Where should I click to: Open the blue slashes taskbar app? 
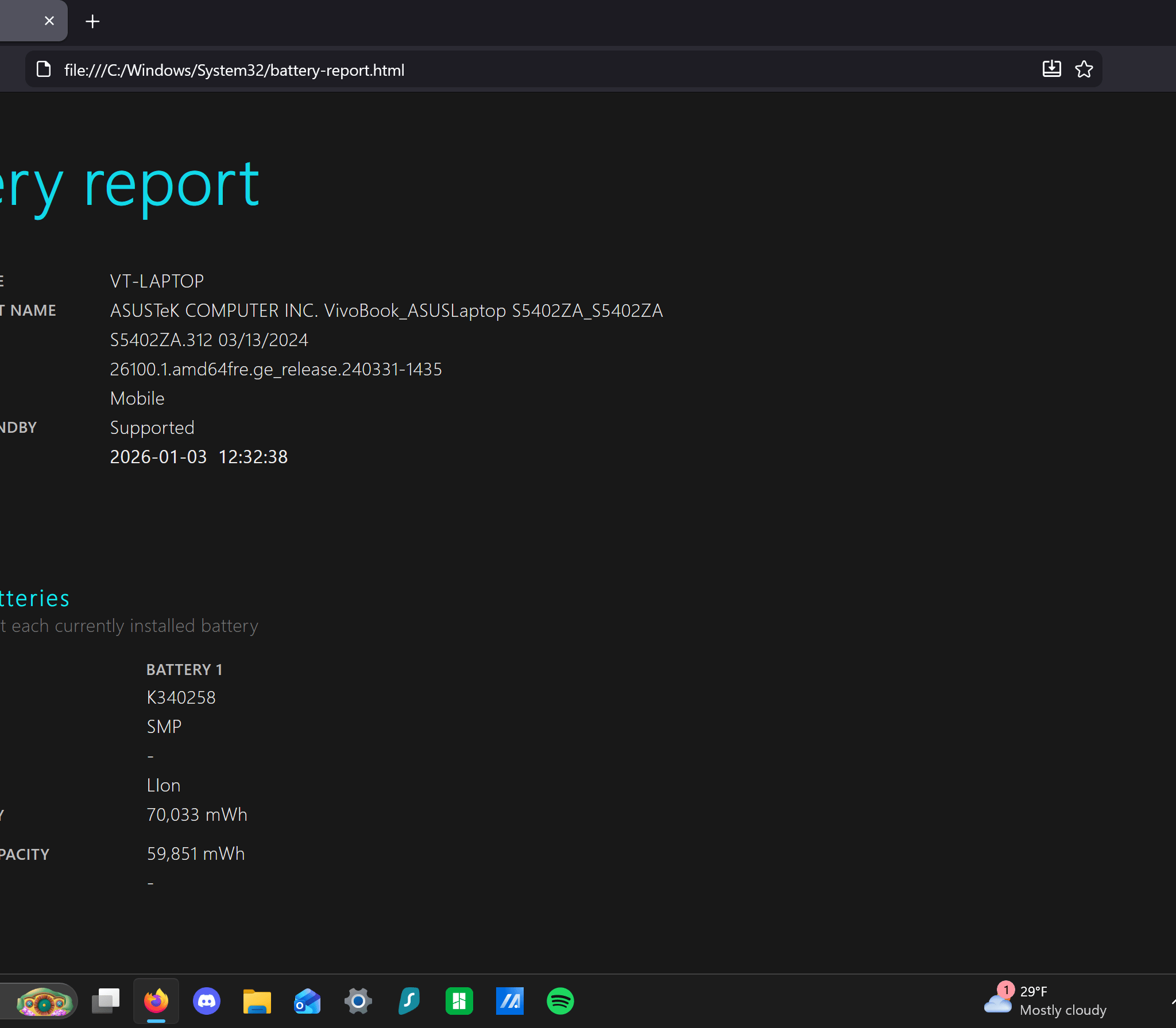(x=510, y=1002)
